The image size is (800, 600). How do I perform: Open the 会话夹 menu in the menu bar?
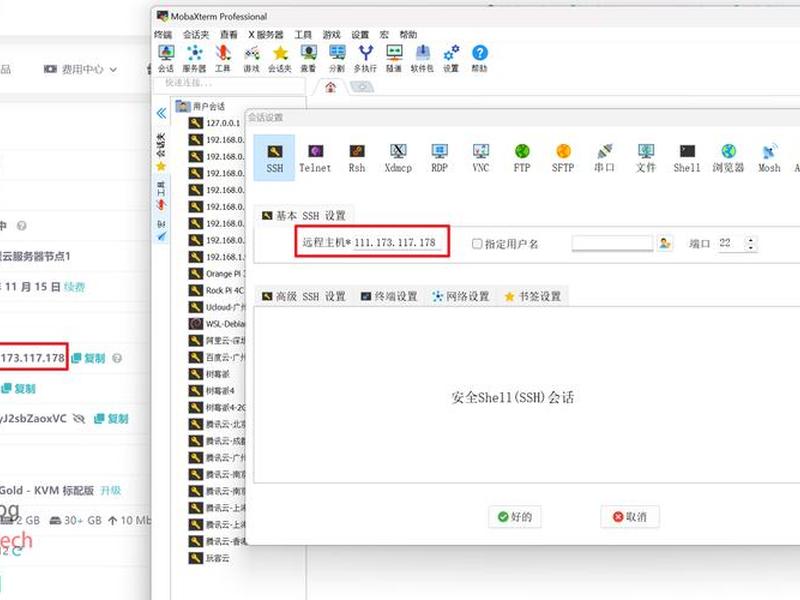[196, 35]
